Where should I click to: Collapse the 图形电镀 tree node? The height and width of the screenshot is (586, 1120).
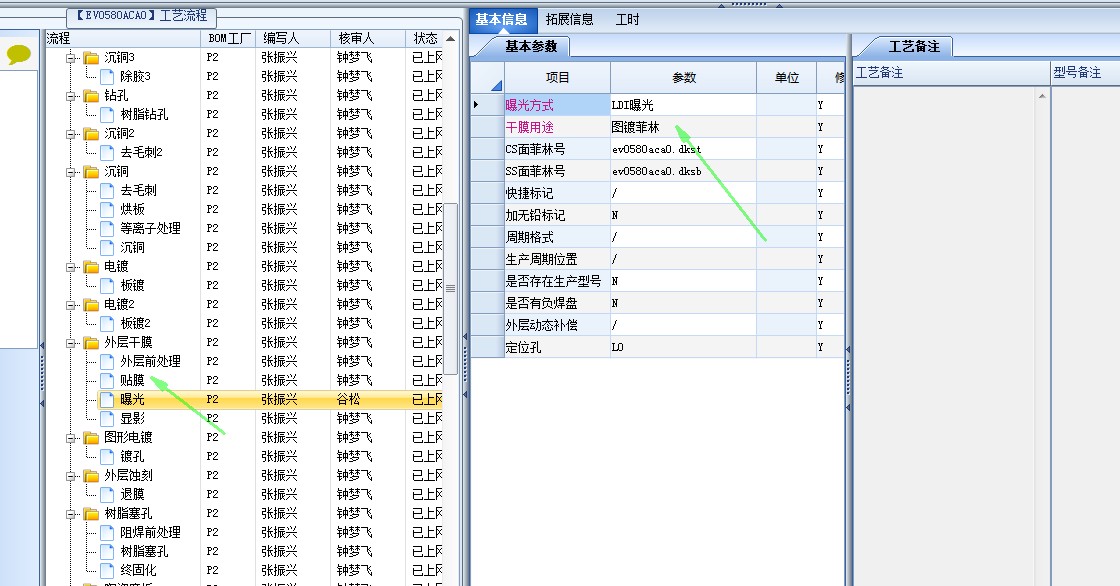pos(71,437)
